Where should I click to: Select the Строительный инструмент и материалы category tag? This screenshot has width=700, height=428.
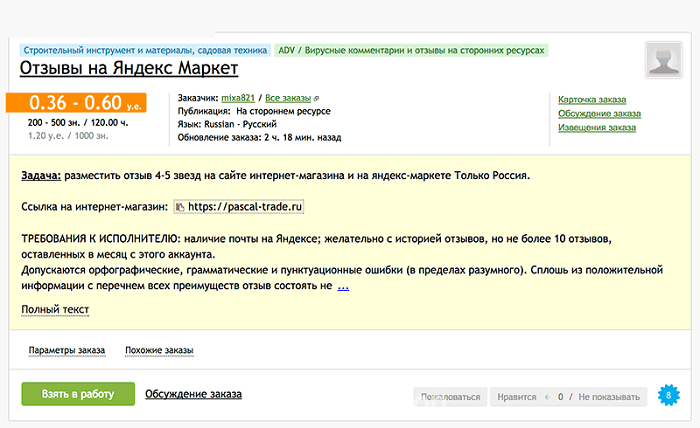pos(145,50)
